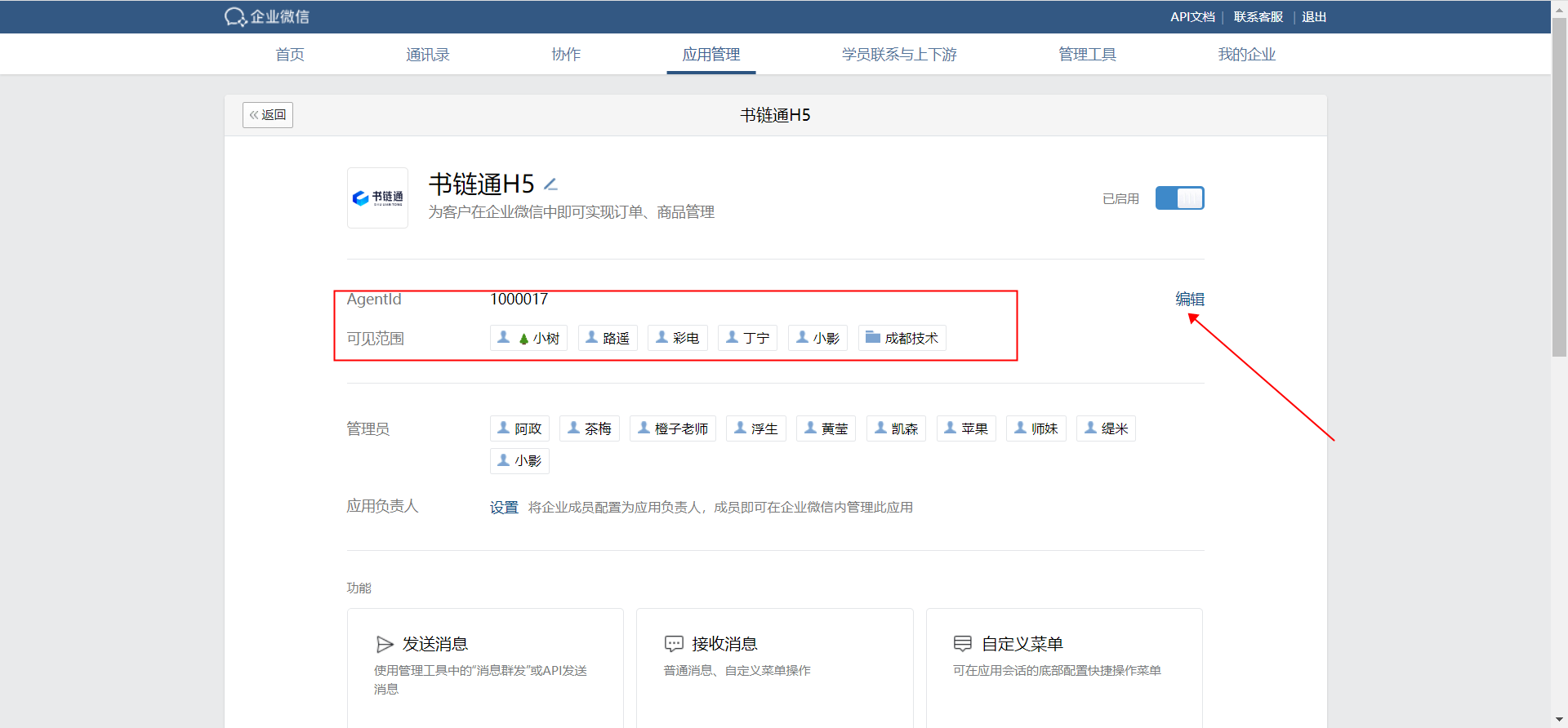Click the 接收消息 chat bubble icon
The height and width of the screenshot is (728, 1568).
click(674, 644)
